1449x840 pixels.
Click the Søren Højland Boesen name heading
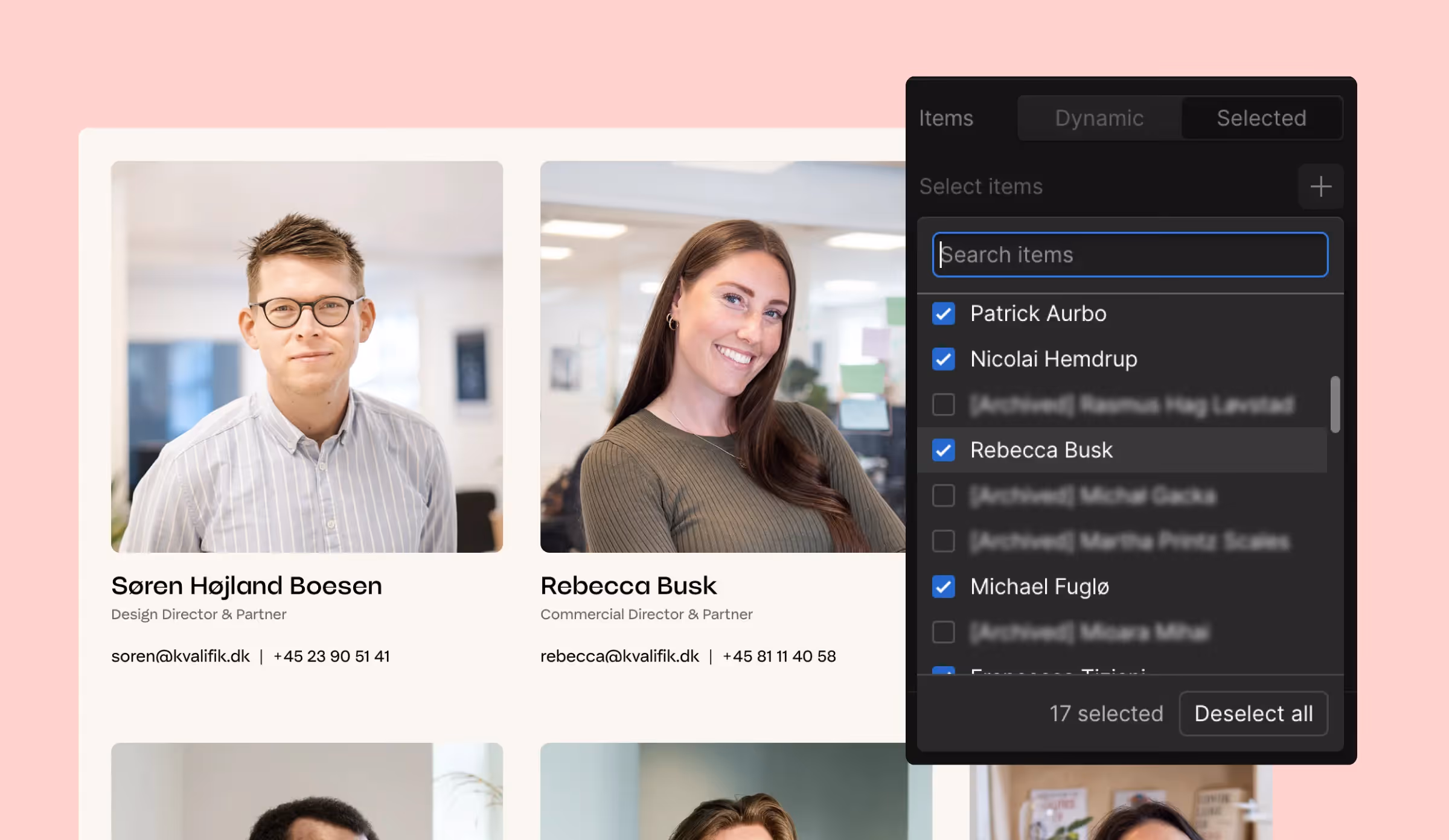246,586
